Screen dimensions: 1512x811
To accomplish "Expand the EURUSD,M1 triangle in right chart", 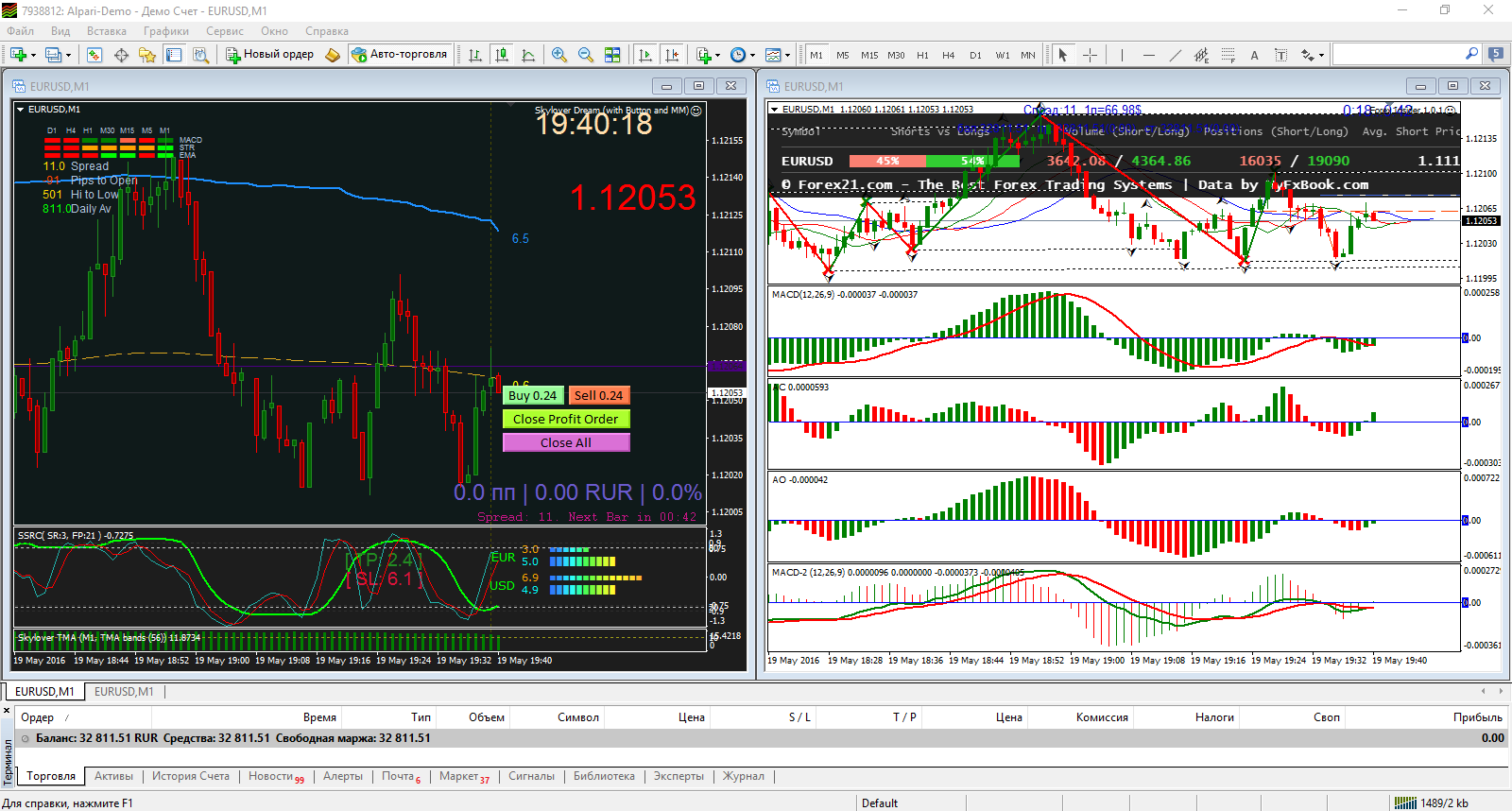I will [775, 110].
